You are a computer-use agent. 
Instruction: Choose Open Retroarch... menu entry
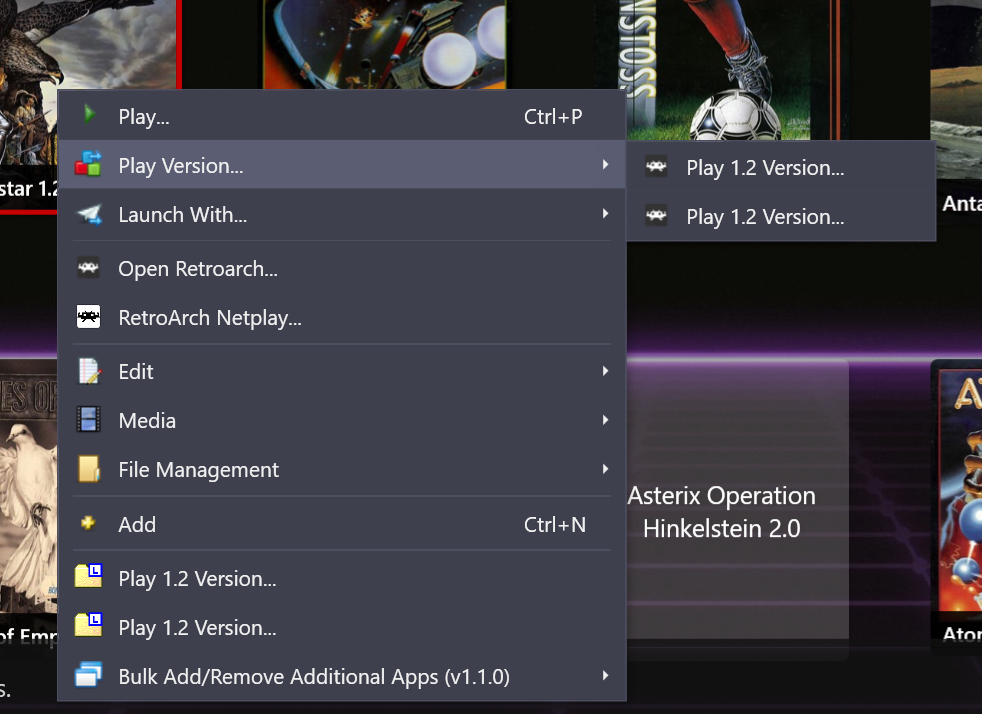[x=342, y=268]
